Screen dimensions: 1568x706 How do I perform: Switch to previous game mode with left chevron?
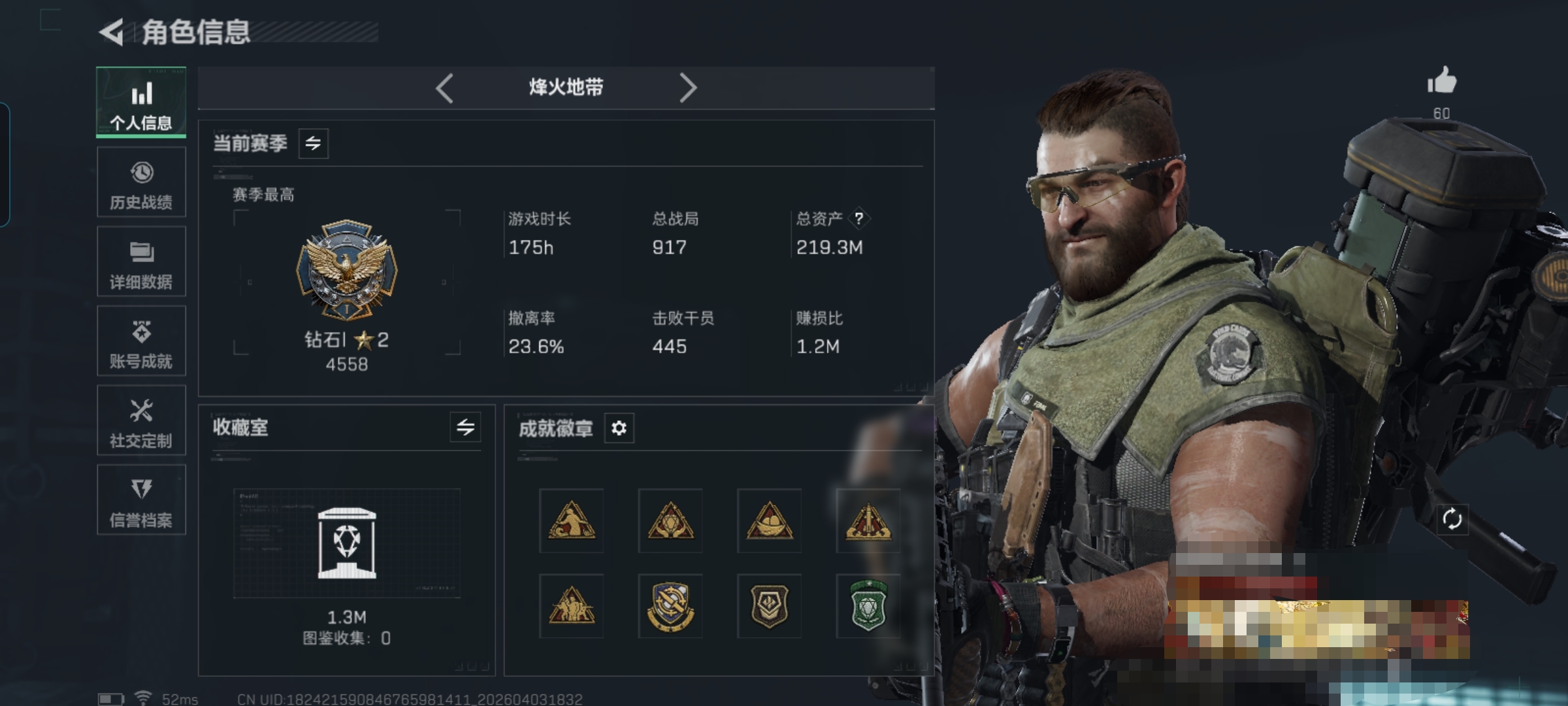point(445,88)
